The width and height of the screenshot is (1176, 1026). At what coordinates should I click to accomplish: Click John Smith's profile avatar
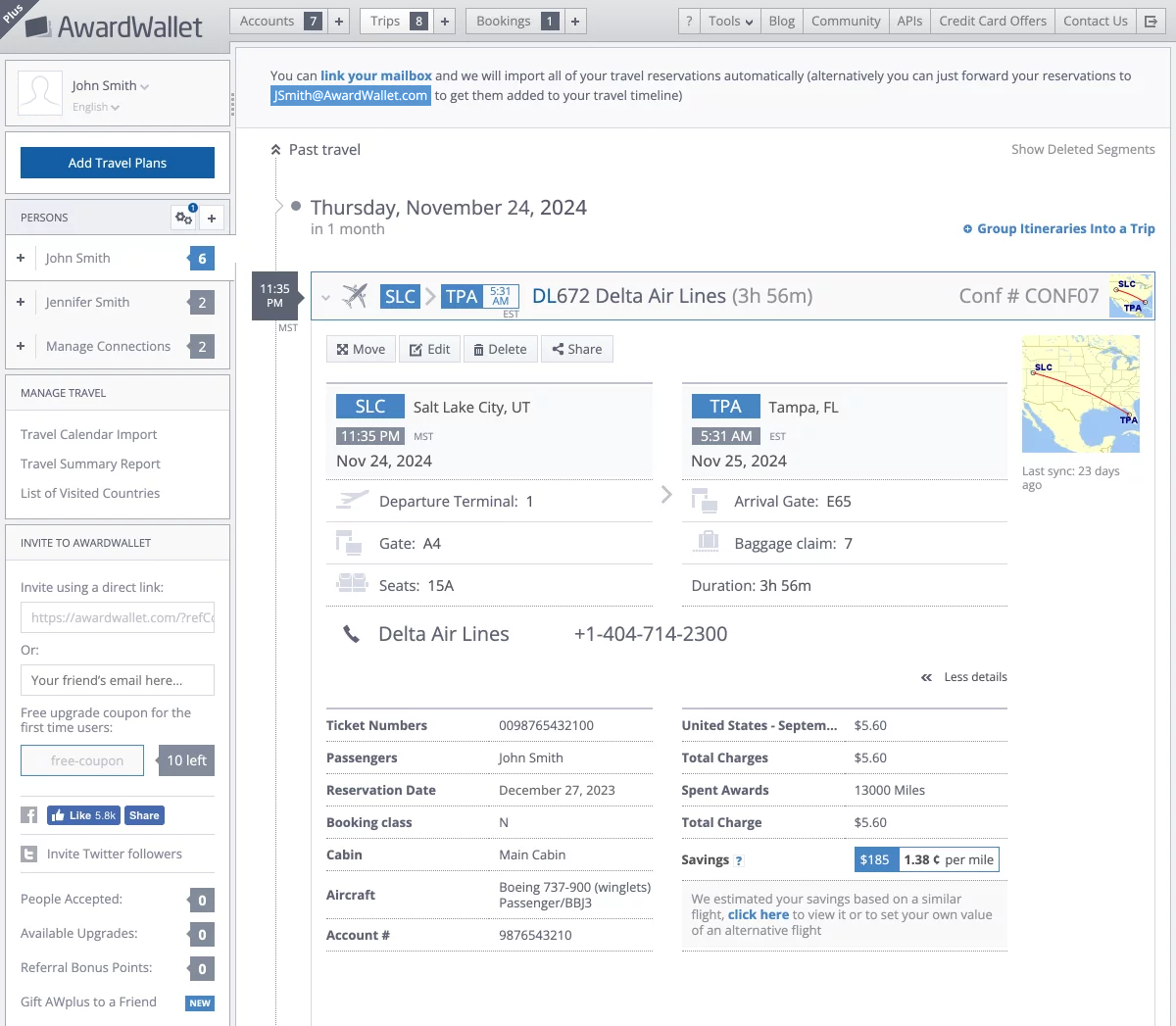coord(40,93)
